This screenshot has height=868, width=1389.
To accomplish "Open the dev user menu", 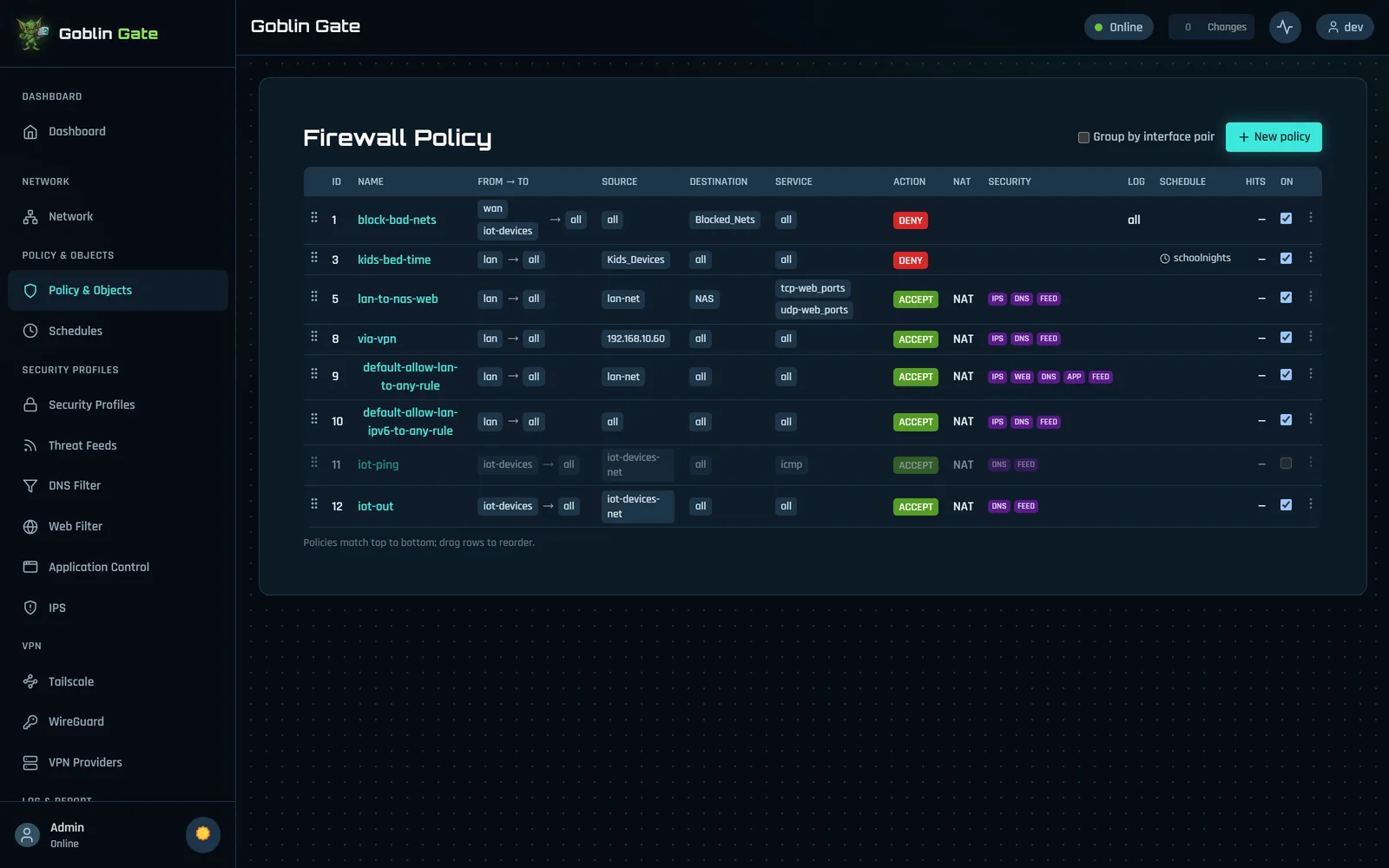I will coord(1345,27).
